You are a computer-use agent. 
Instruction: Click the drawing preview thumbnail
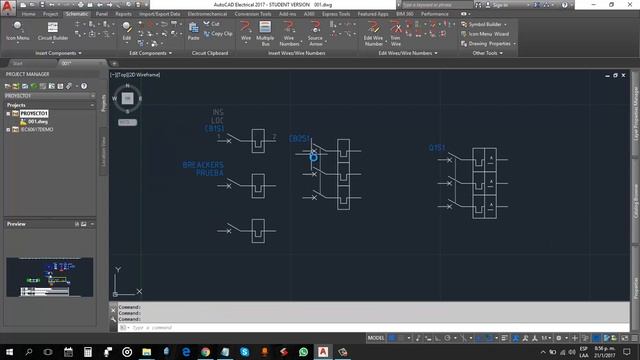(x=50, y=277)
